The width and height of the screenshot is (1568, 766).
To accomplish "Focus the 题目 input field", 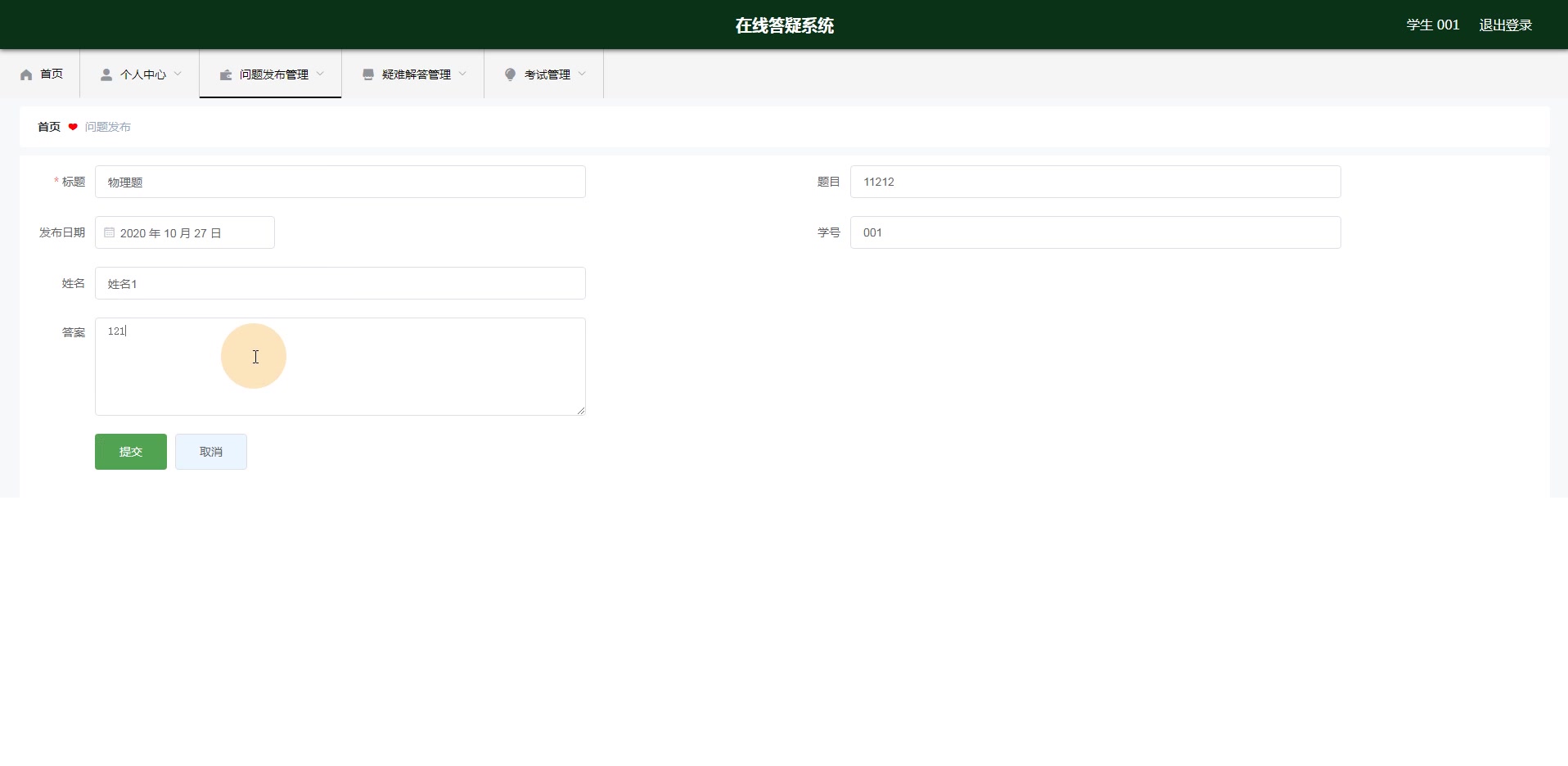I will tap(1096, 182).
